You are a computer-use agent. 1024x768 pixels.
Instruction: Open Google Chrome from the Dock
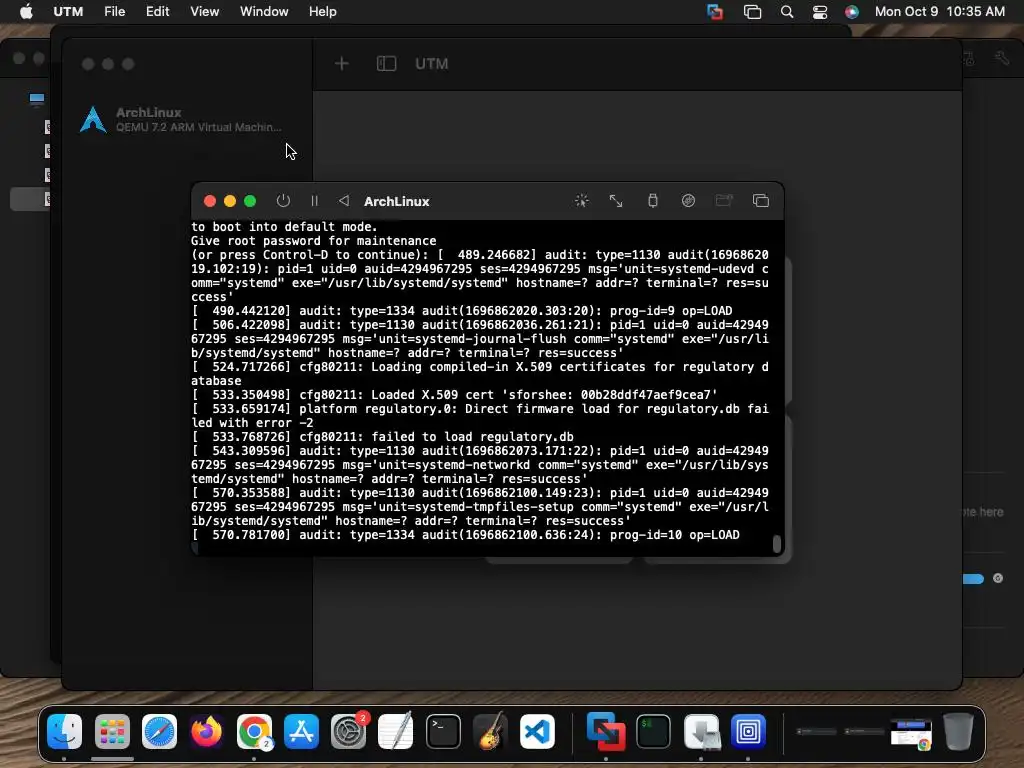[254, 731]
